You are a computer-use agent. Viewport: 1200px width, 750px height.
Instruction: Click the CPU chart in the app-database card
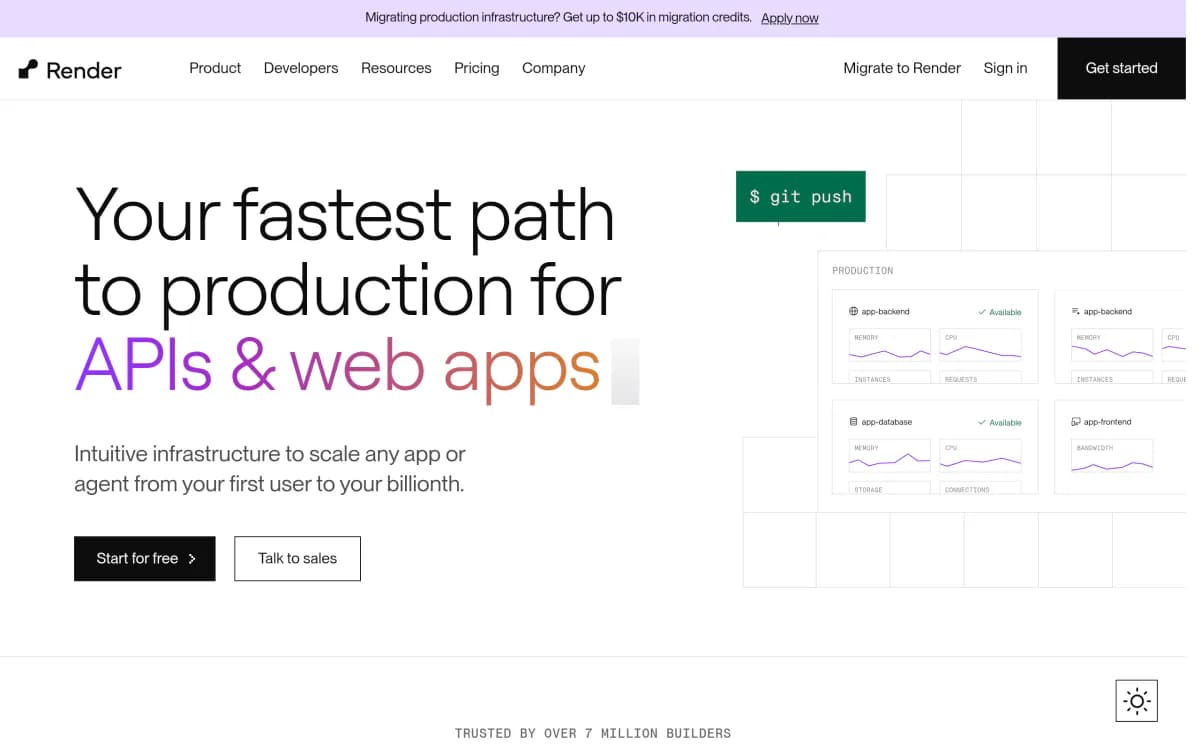point(981,456)
